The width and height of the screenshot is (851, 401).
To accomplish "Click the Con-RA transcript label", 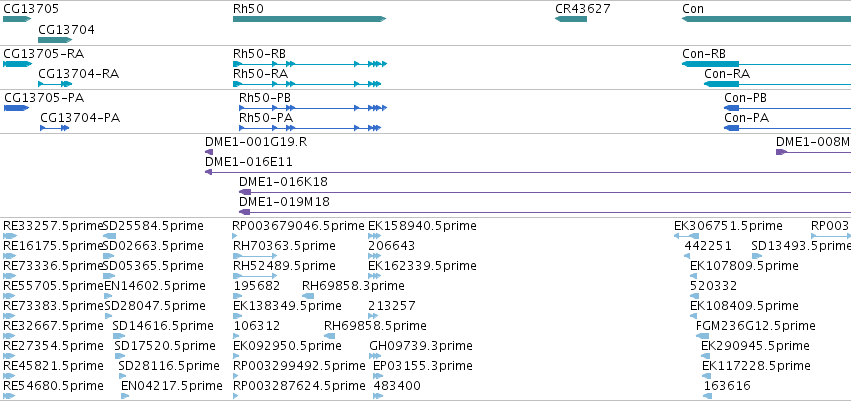I will (727, 74).
